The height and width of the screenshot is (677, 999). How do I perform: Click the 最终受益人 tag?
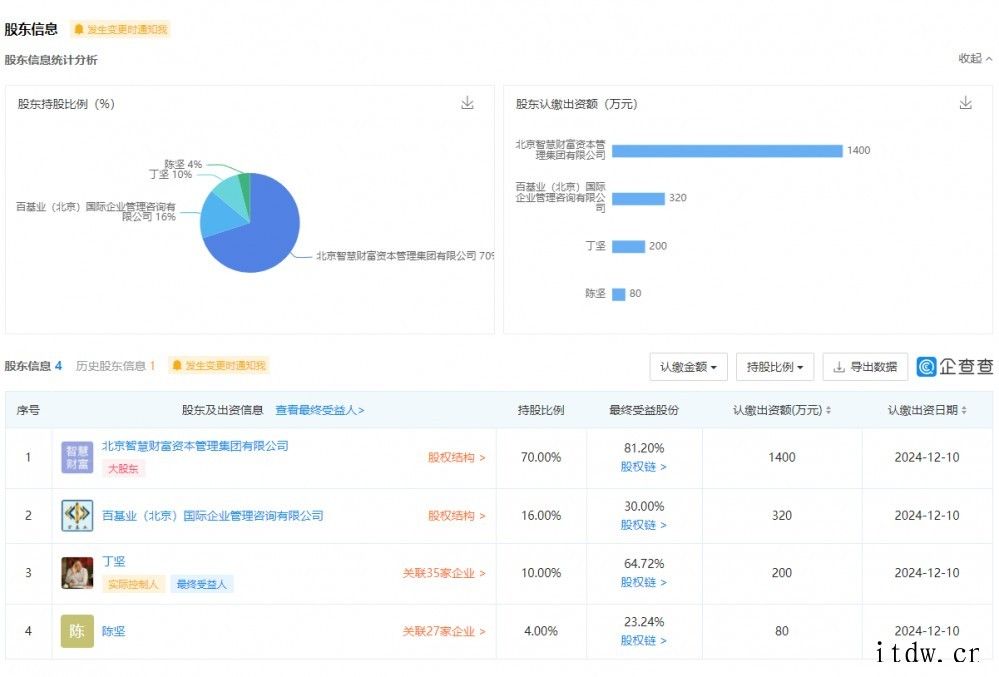201,584
